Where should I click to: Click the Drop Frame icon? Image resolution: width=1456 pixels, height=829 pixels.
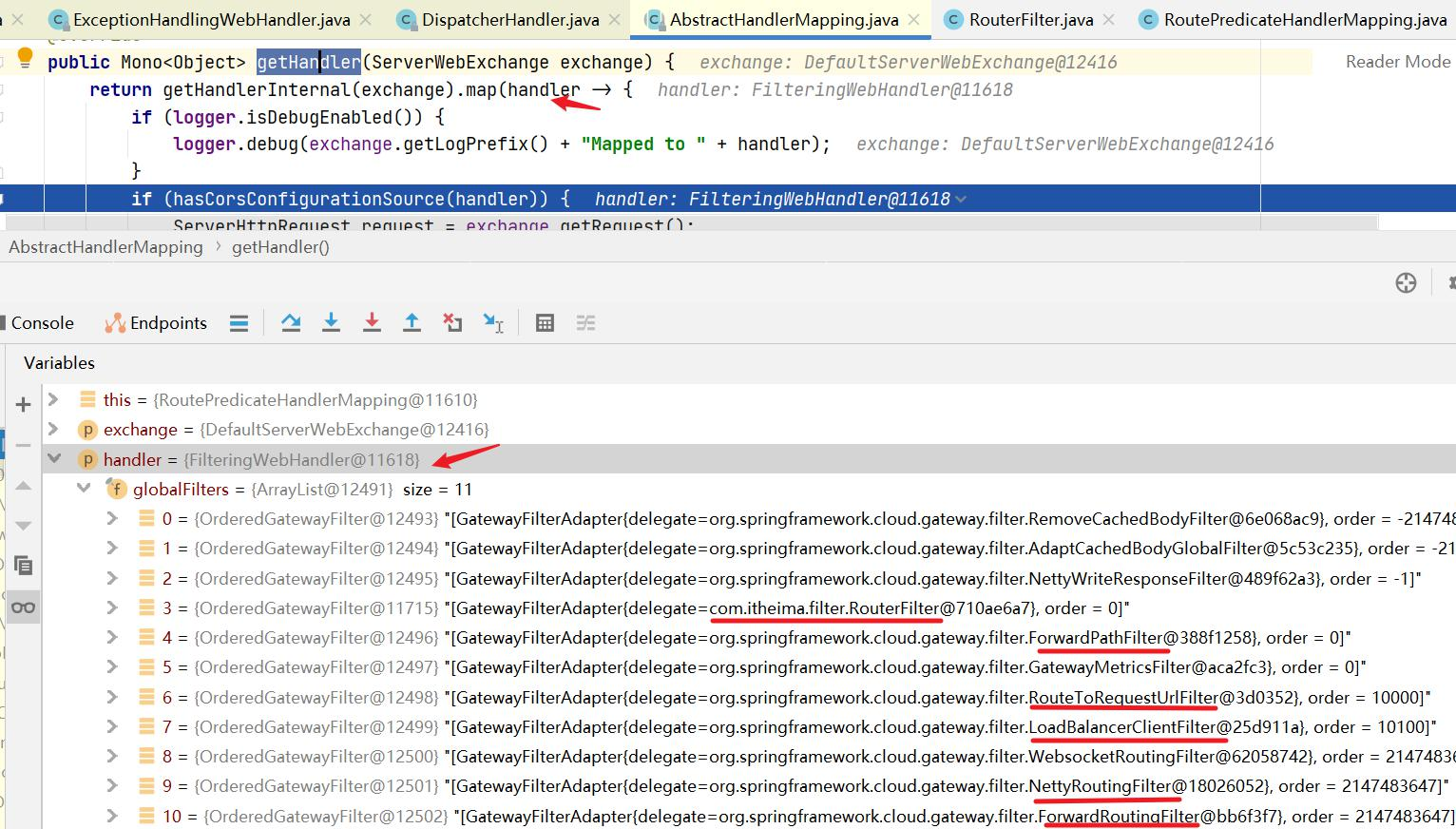point(452,323)
